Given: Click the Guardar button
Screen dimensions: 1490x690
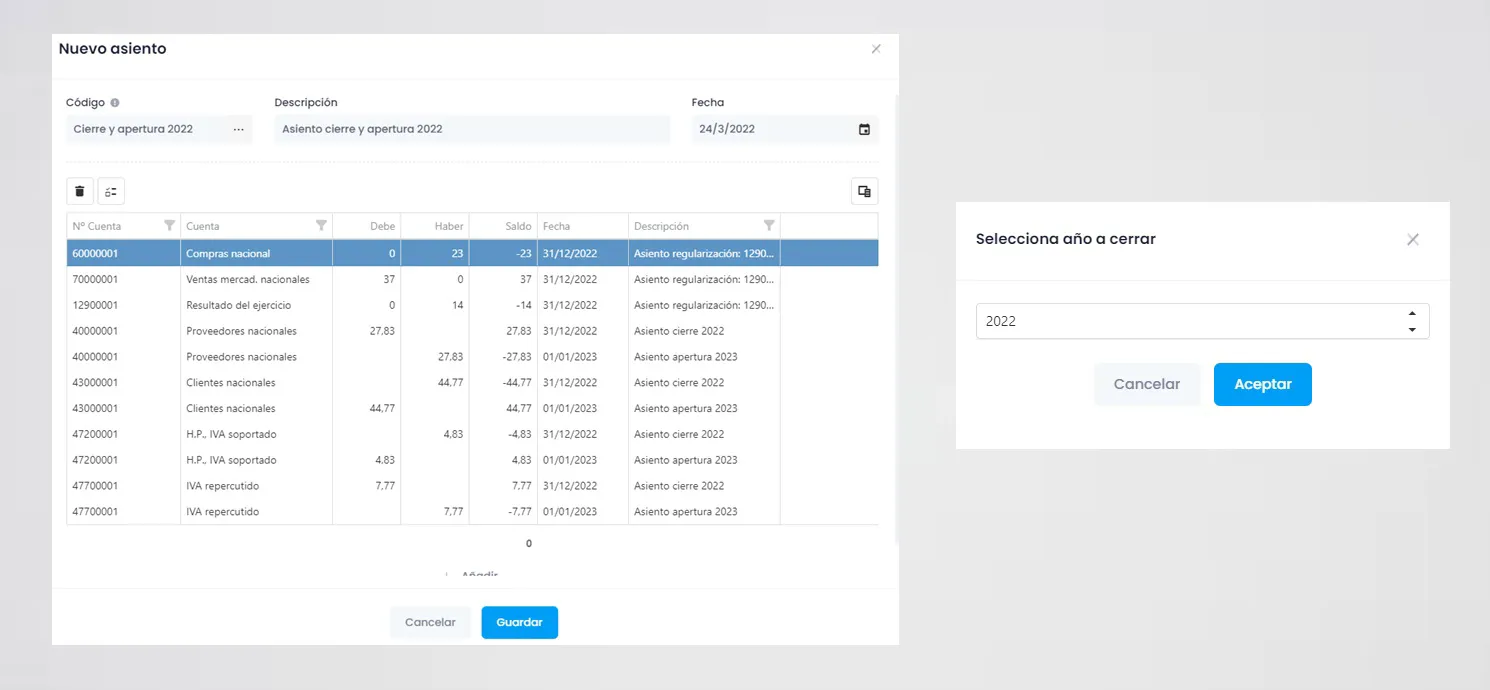Looking at the screenshot, I should click(520, 622).
